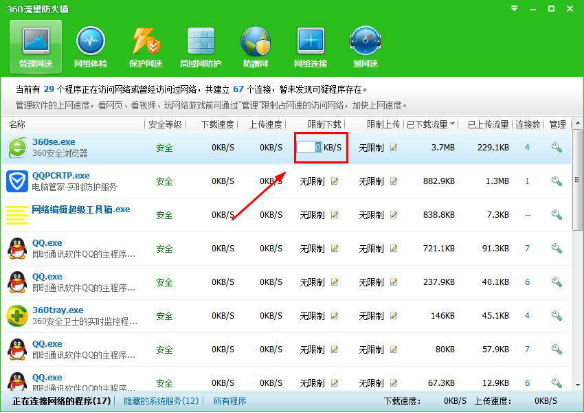584x413 pixels.
Task: Select the 882.9KB downloaded traffic cell
Action: point(439,181)
